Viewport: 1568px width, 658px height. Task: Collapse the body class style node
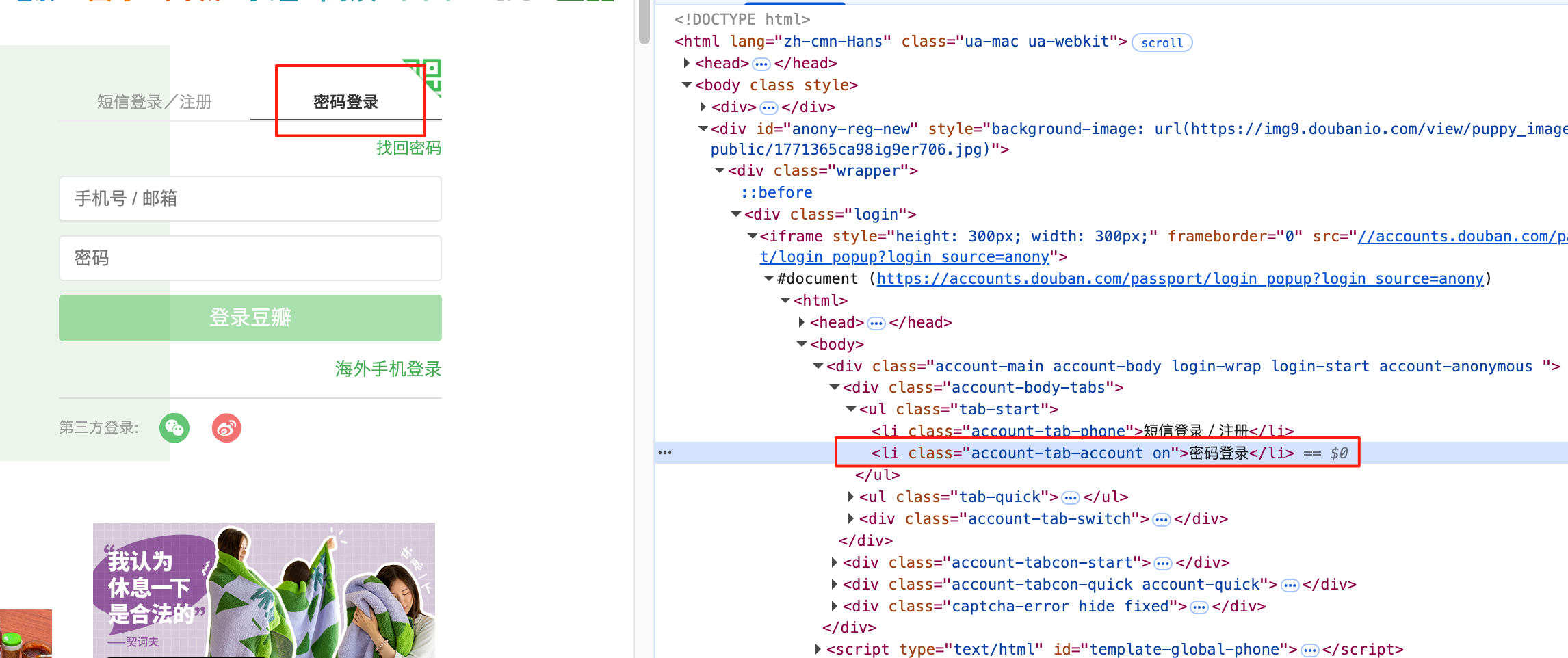coord(687,85)
